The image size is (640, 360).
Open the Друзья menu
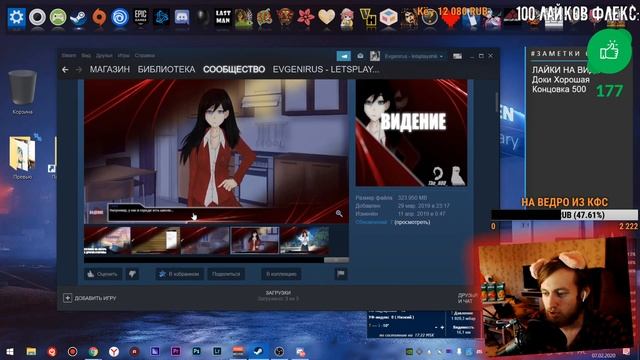(x=104, y=56)
